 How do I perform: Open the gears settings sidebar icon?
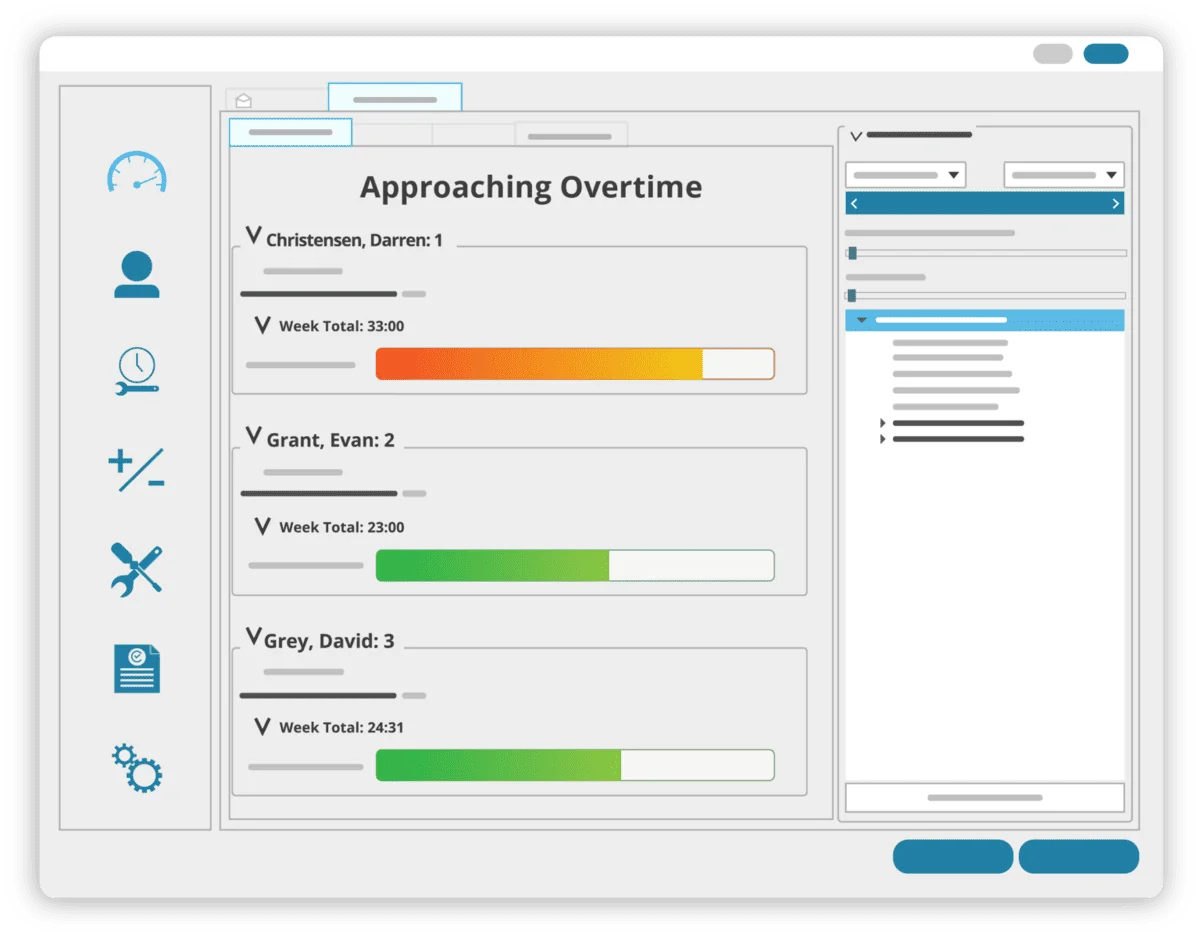[x=137, y=768]
